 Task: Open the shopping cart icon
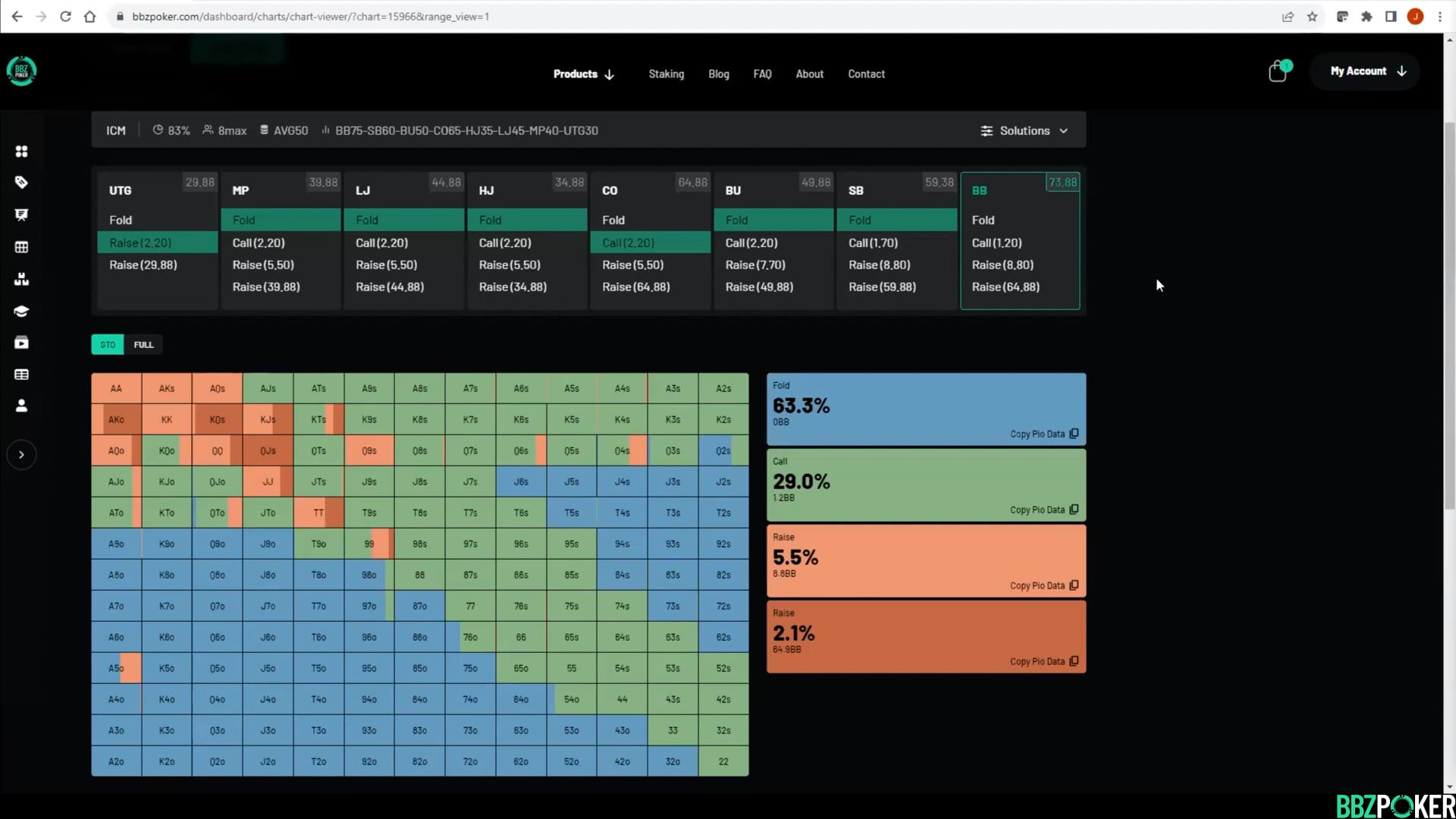pyautogui.click(x=1278, y=72)
